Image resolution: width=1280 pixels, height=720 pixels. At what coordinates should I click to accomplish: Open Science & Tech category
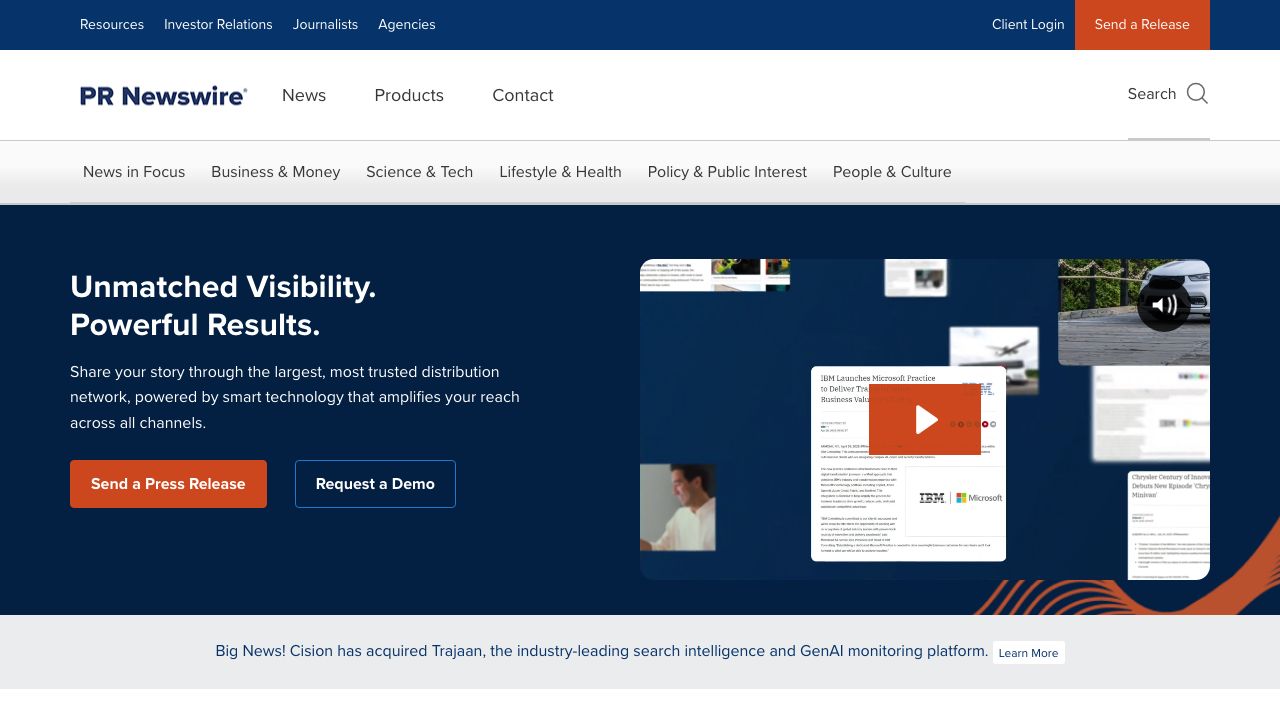point(419,172)
